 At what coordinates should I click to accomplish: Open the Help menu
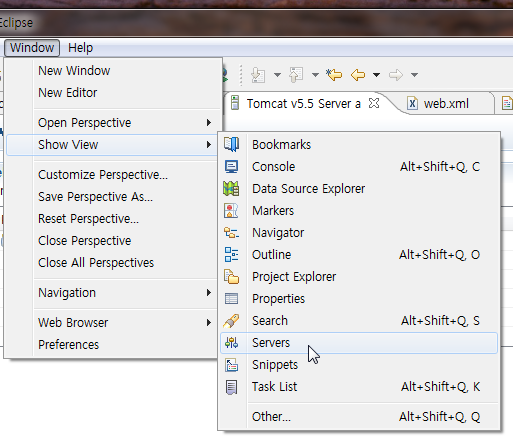click(x=80, y=48)
